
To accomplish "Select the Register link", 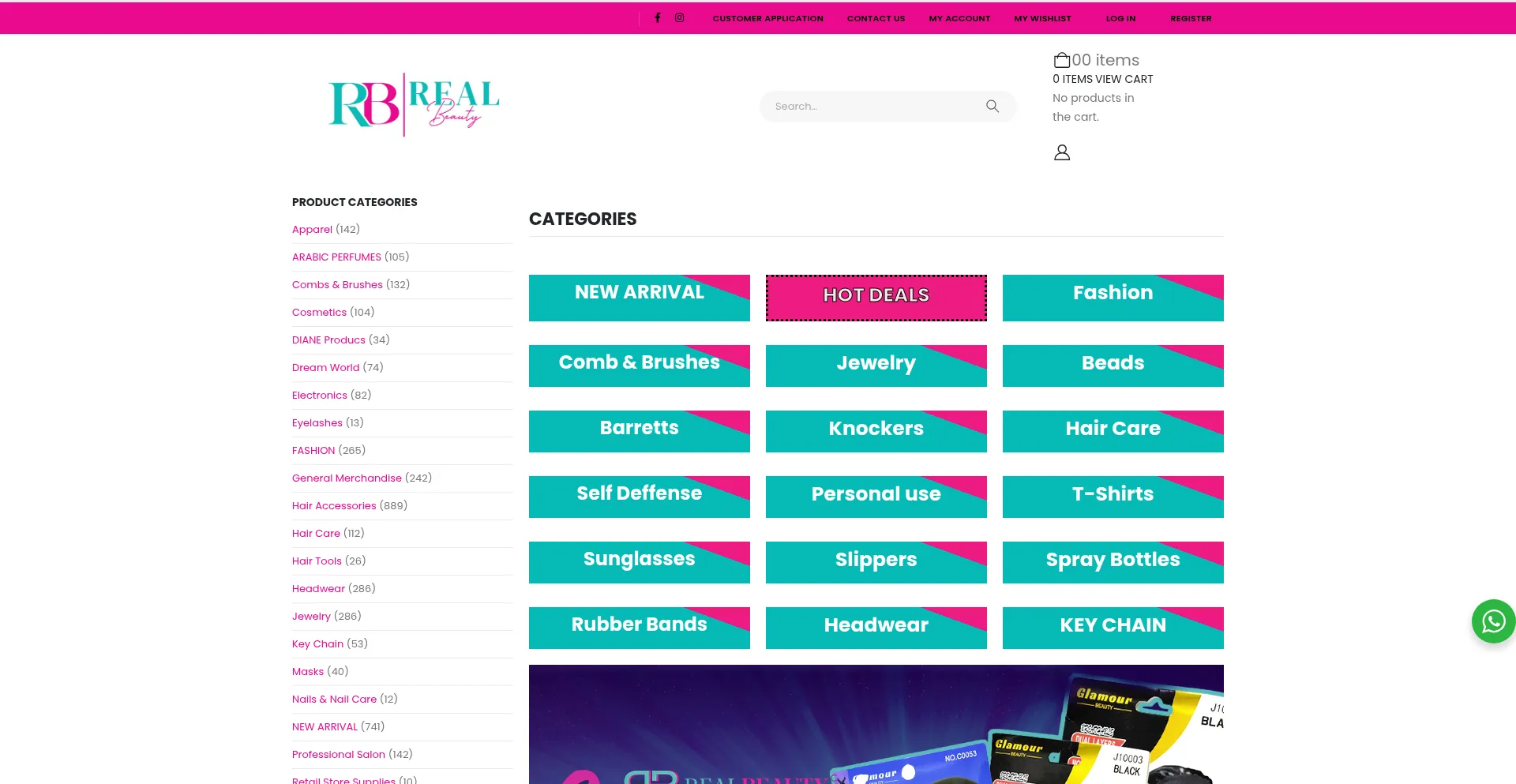I will [x=1191, y=18].
